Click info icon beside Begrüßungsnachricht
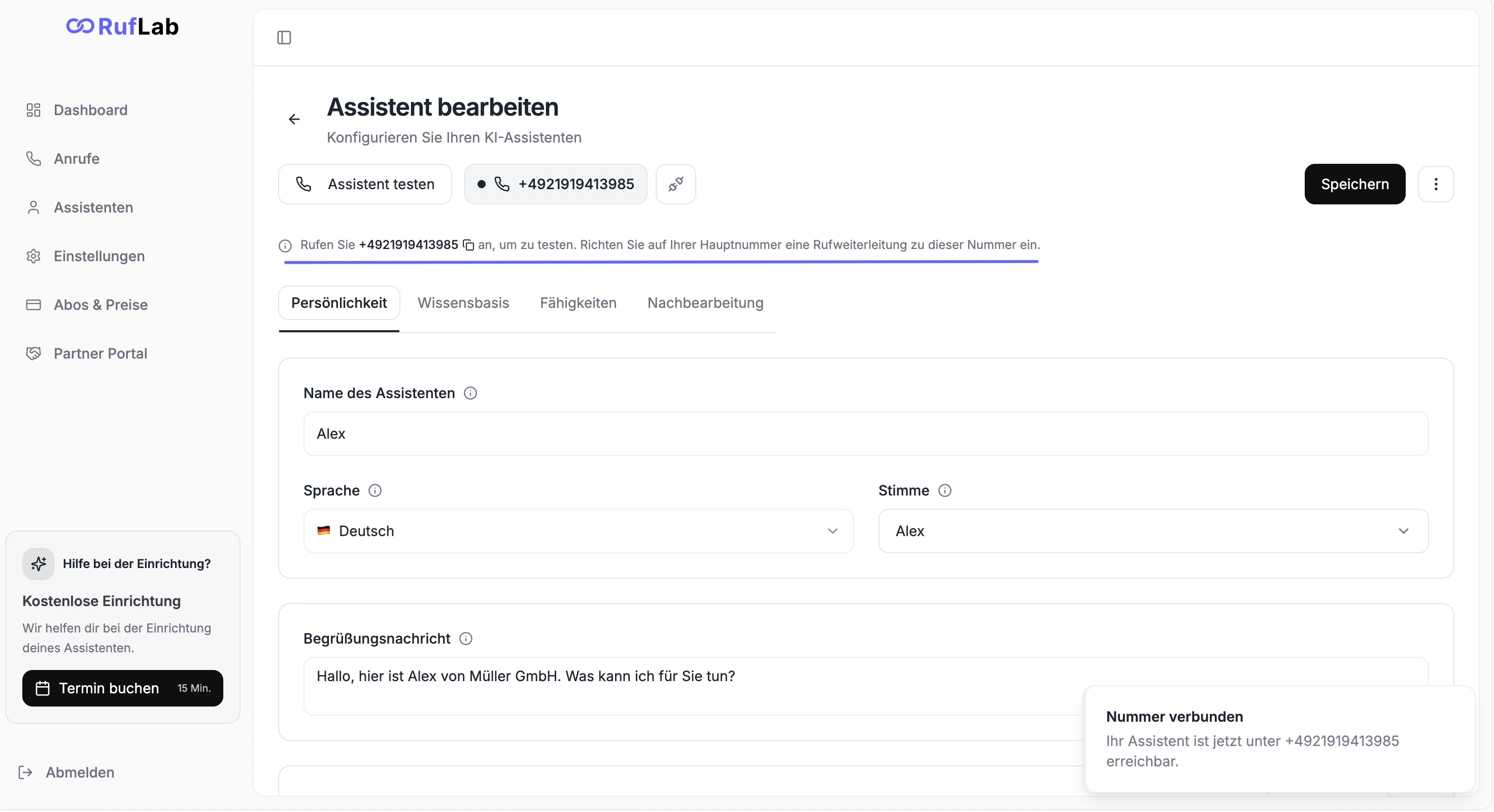The height and width of the screenshot is (812, 1494). pyautogui.click(x=466, y=639)
